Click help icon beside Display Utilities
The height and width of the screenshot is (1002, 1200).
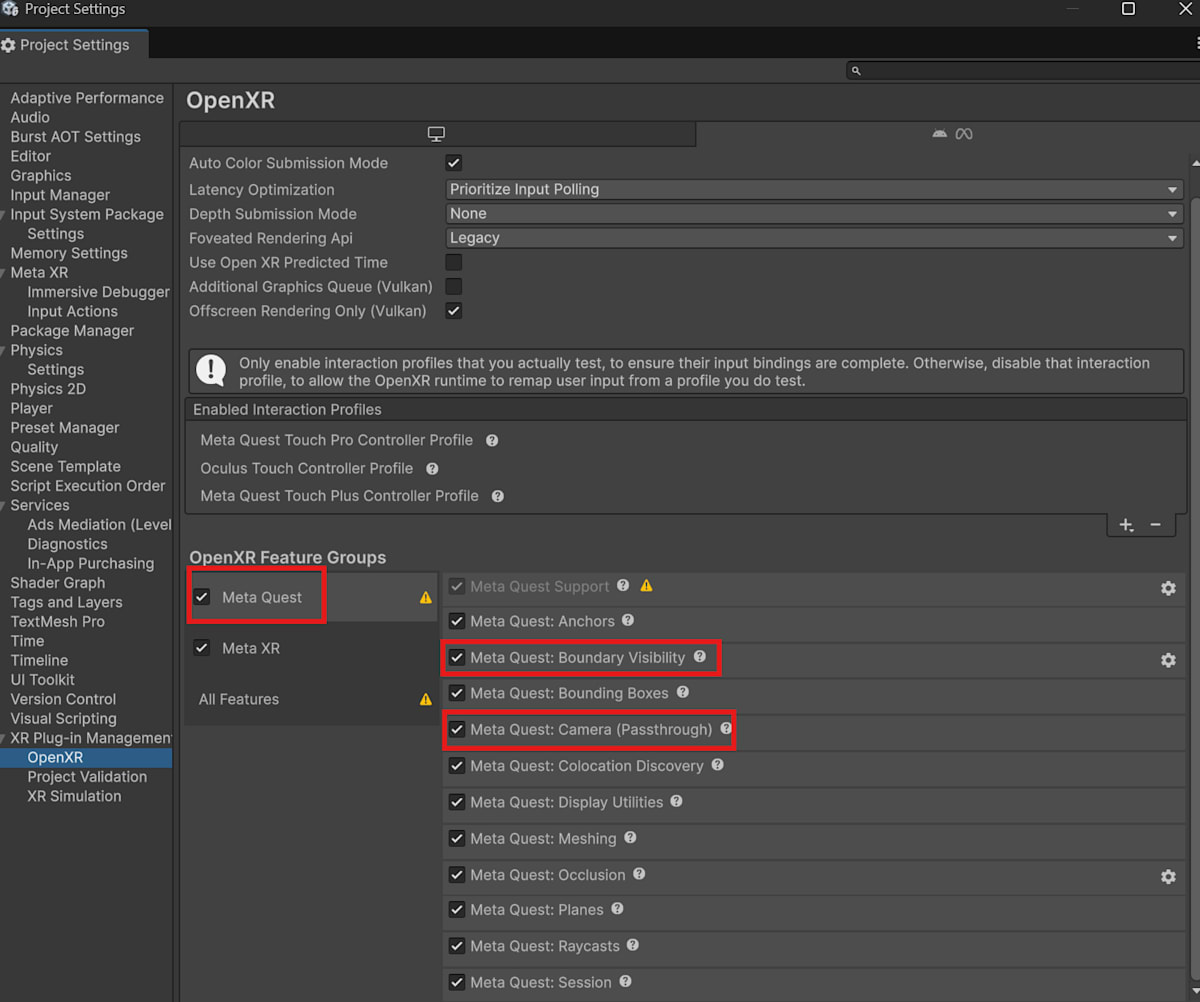pyautogui.click(x=677, y=801)
